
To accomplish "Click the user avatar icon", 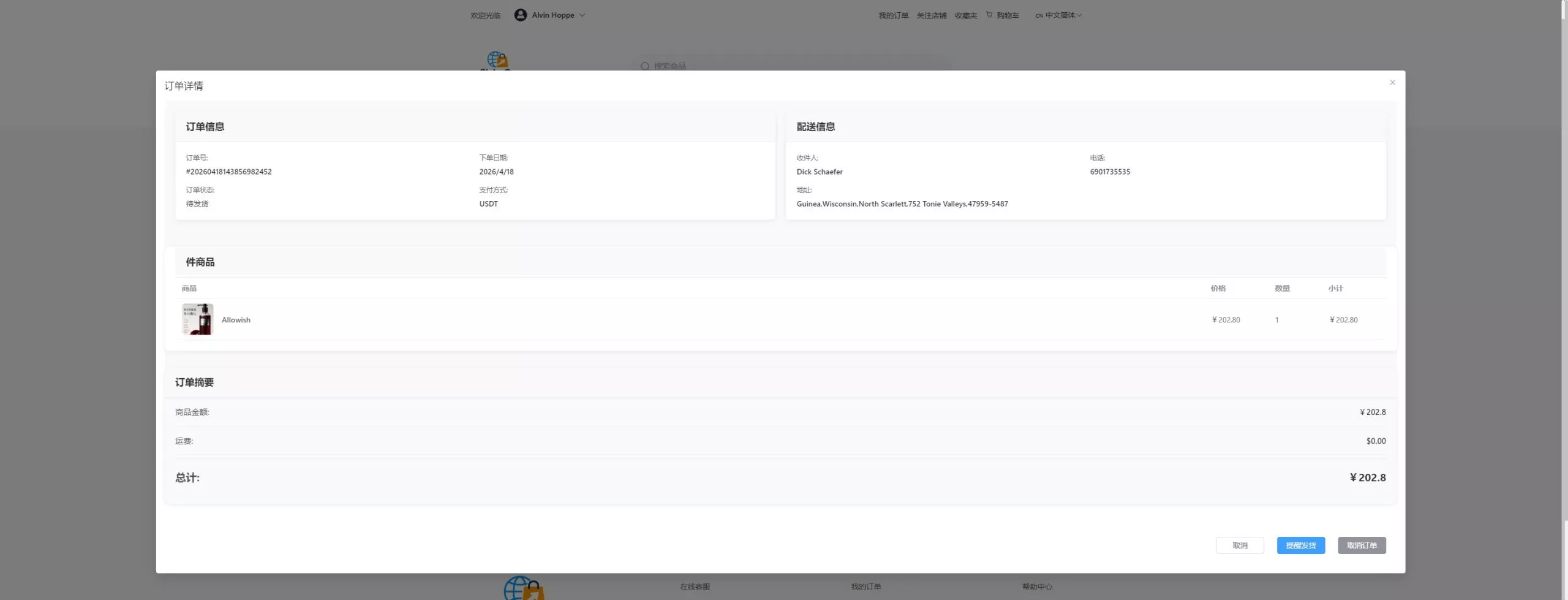I will (520, 15).
